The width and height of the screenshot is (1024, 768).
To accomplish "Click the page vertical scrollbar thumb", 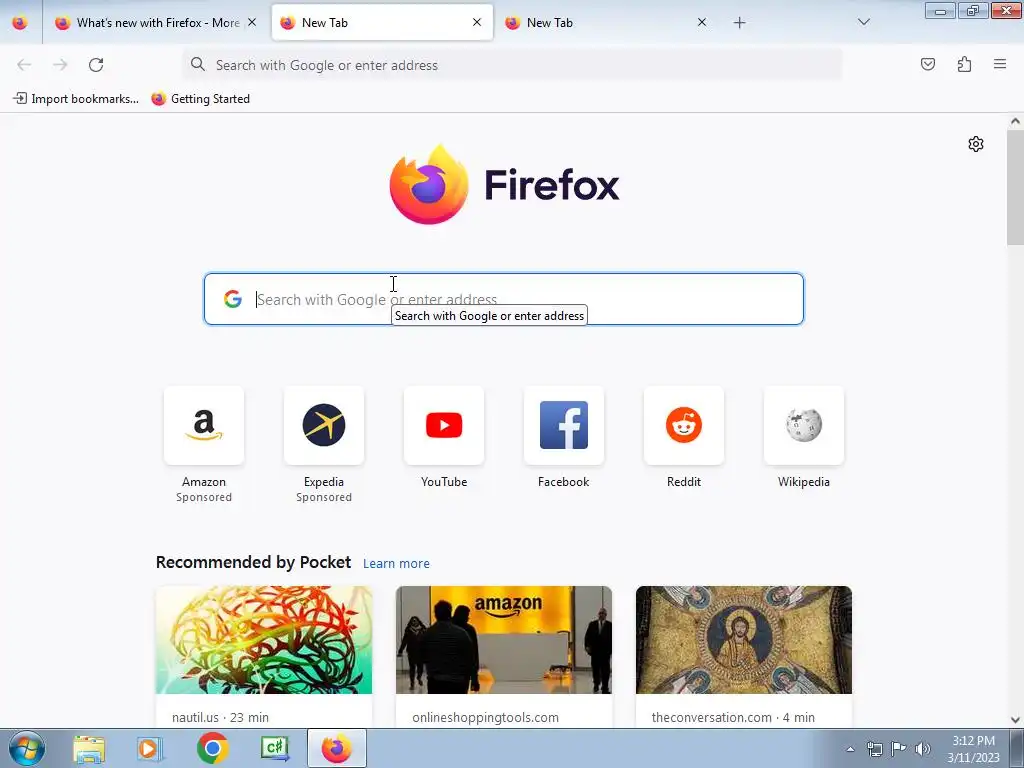I will click(1016, 187).
